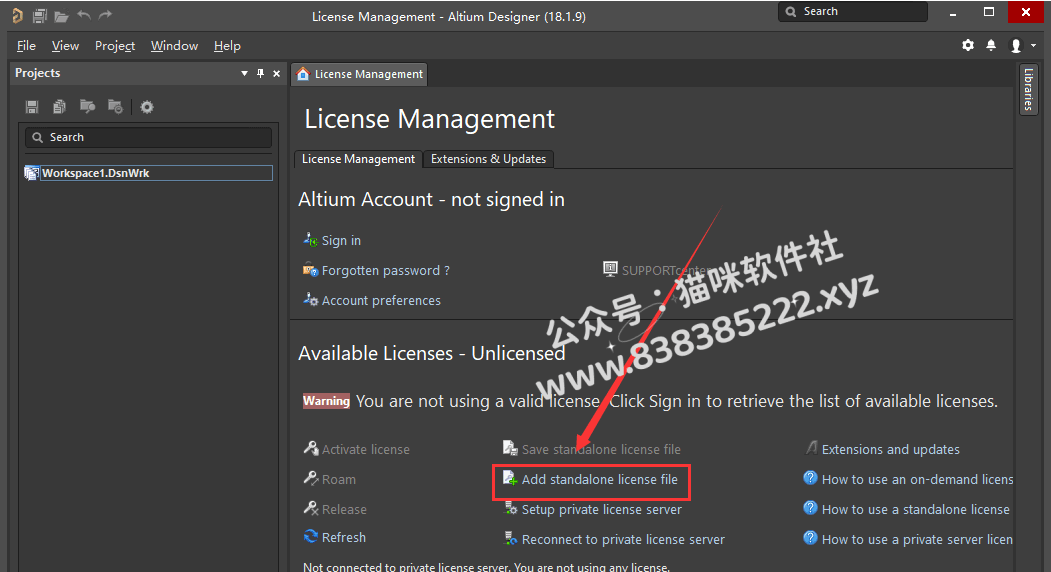
Task: Switch to Extensions & Updates tab
Action: coord(488,159)
